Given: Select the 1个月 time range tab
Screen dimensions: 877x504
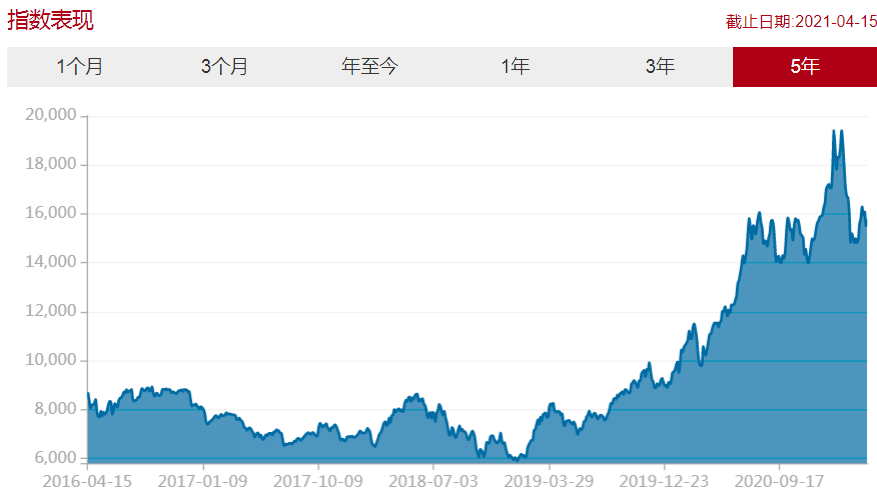Looking at the screenshot, I should 79,67.
